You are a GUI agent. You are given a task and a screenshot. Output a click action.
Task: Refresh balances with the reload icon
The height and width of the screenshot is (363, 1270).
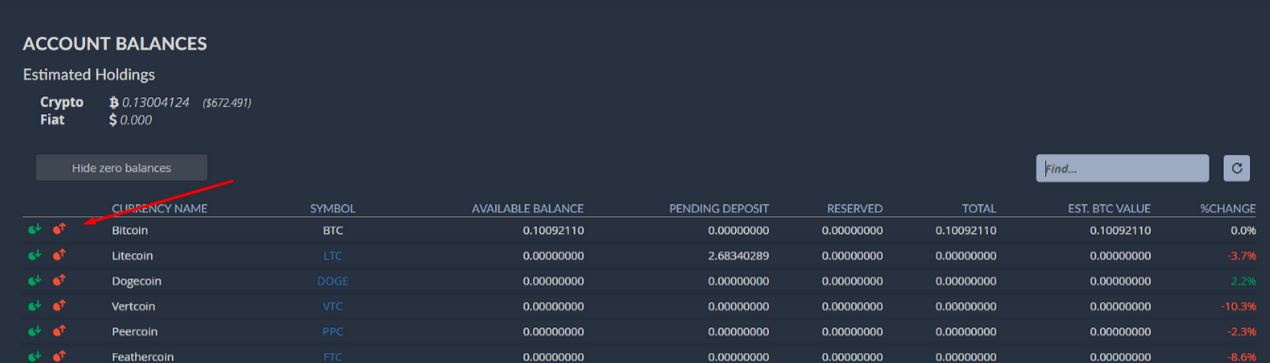coord(1237,168)
